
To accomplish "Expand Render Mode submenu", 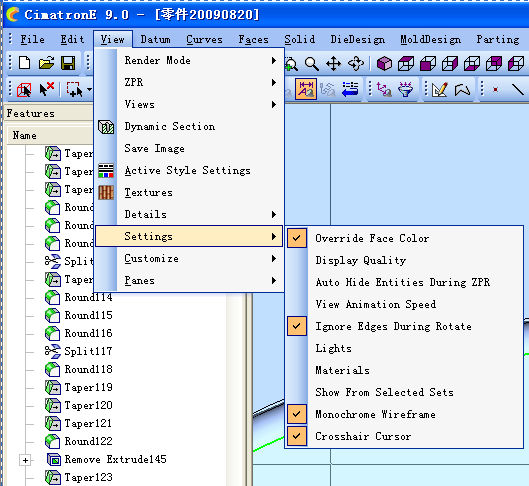I will click(x=189, y=60).
